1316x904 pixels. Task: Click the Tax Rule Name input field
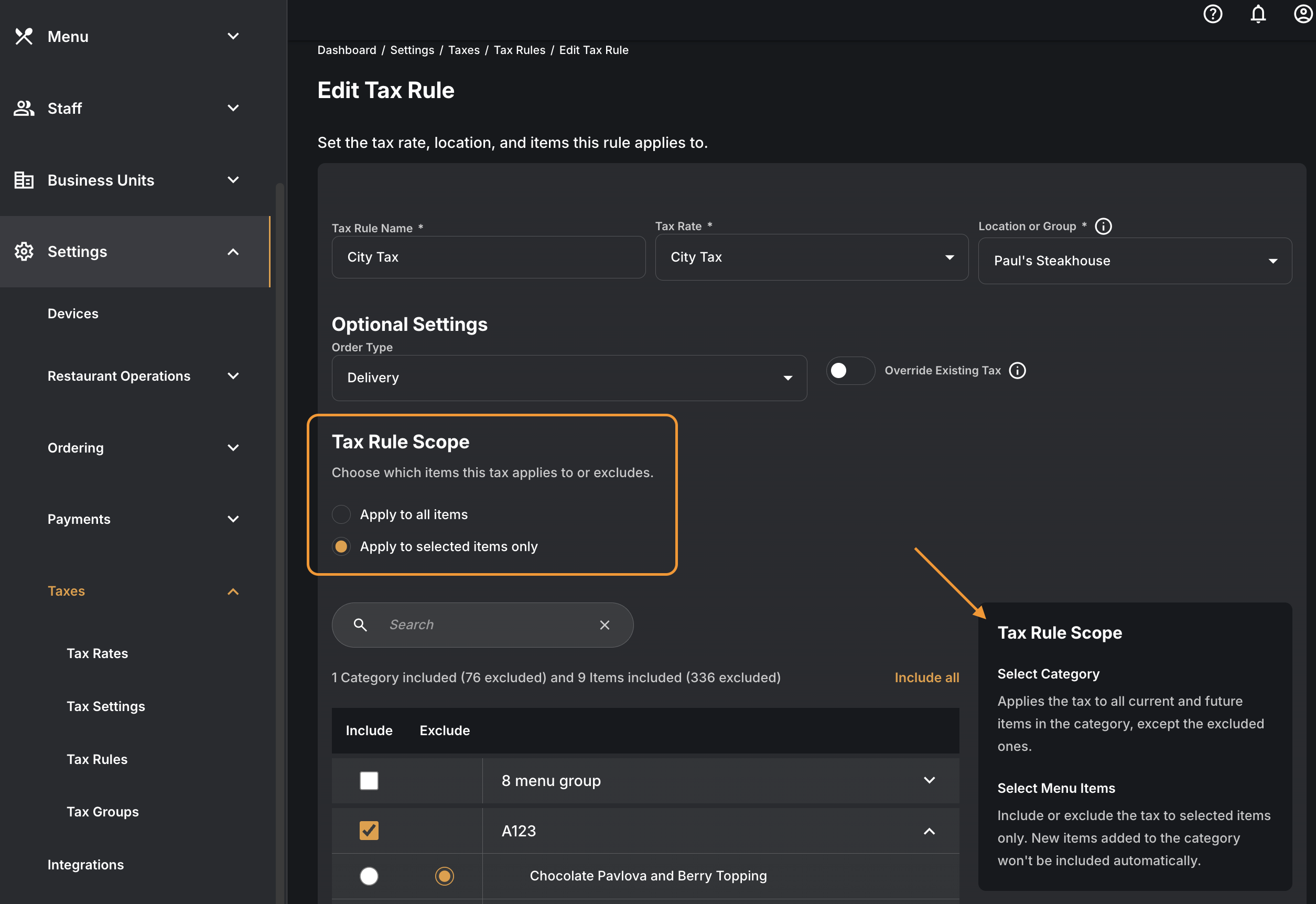488,257
